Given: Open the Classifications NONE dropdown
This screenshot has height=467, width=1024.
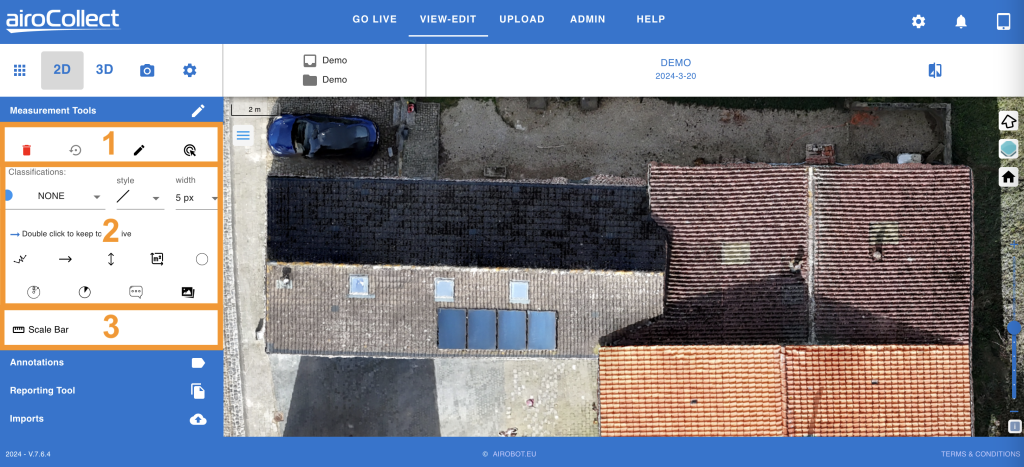Looking at the screenshot, I should point(60,197).
